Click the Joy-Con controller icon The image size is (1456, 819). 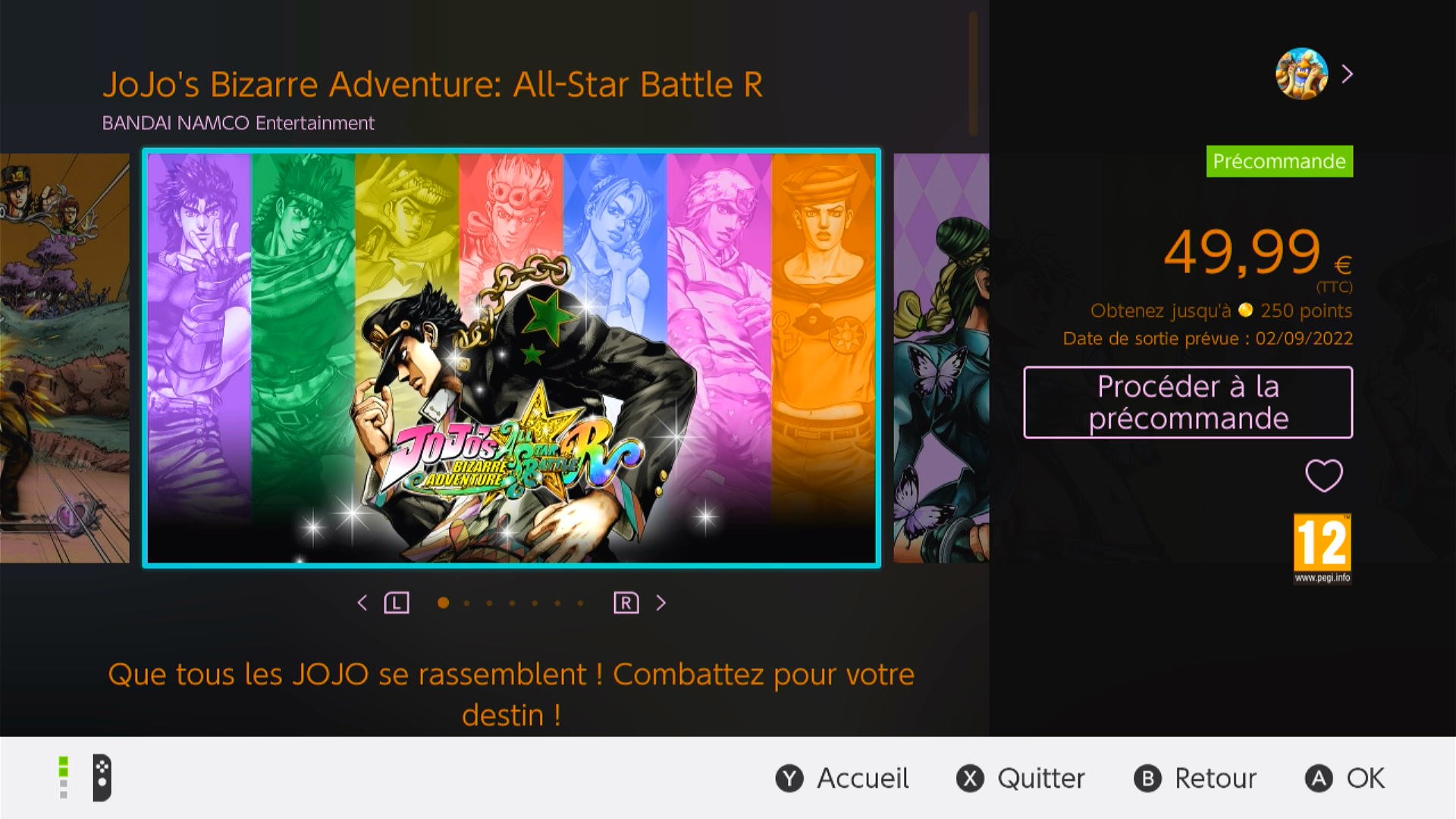(x=102, y=778)
